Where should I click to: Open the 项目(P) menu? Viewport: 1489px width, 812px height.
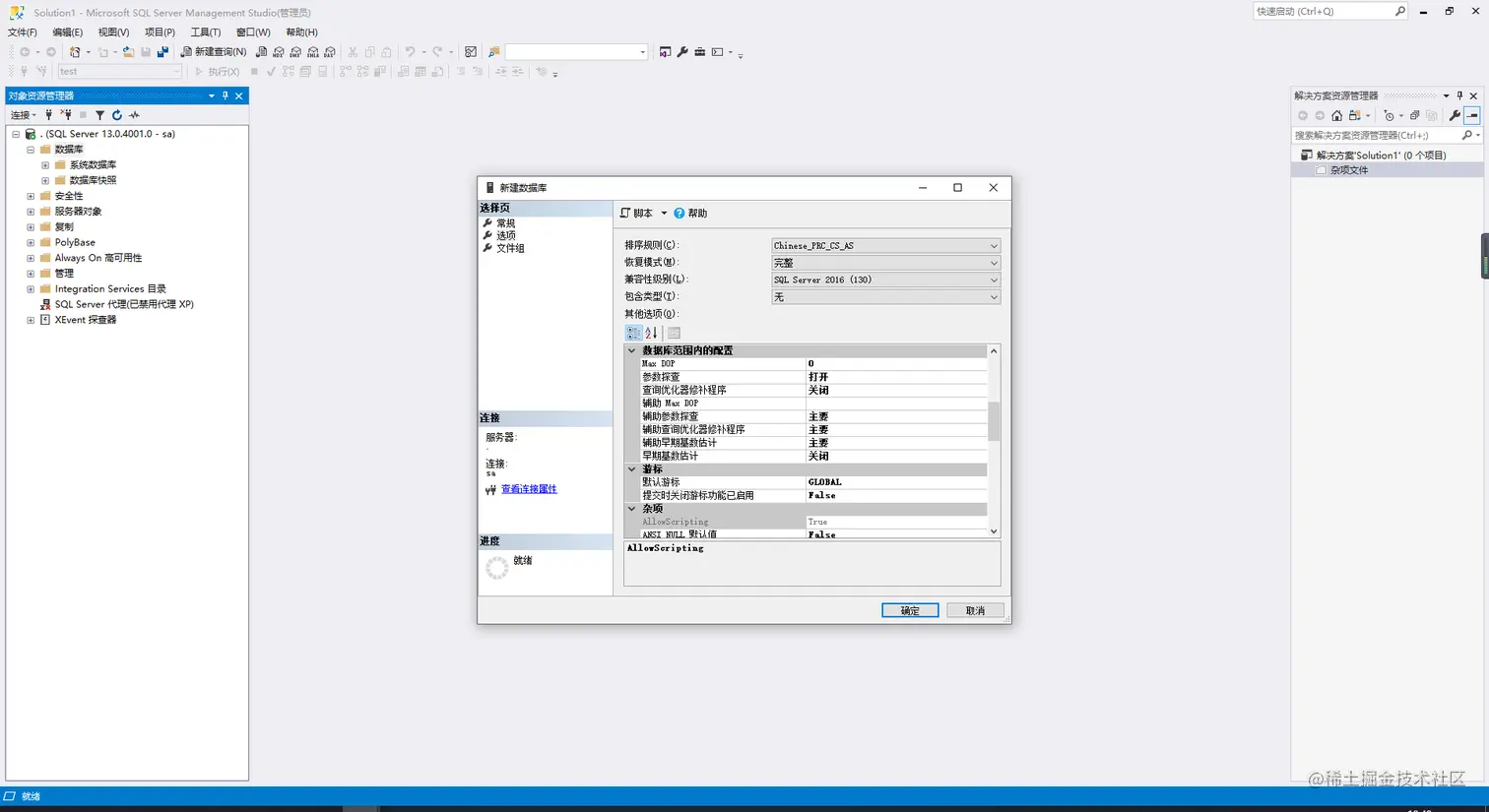point(160,32)
